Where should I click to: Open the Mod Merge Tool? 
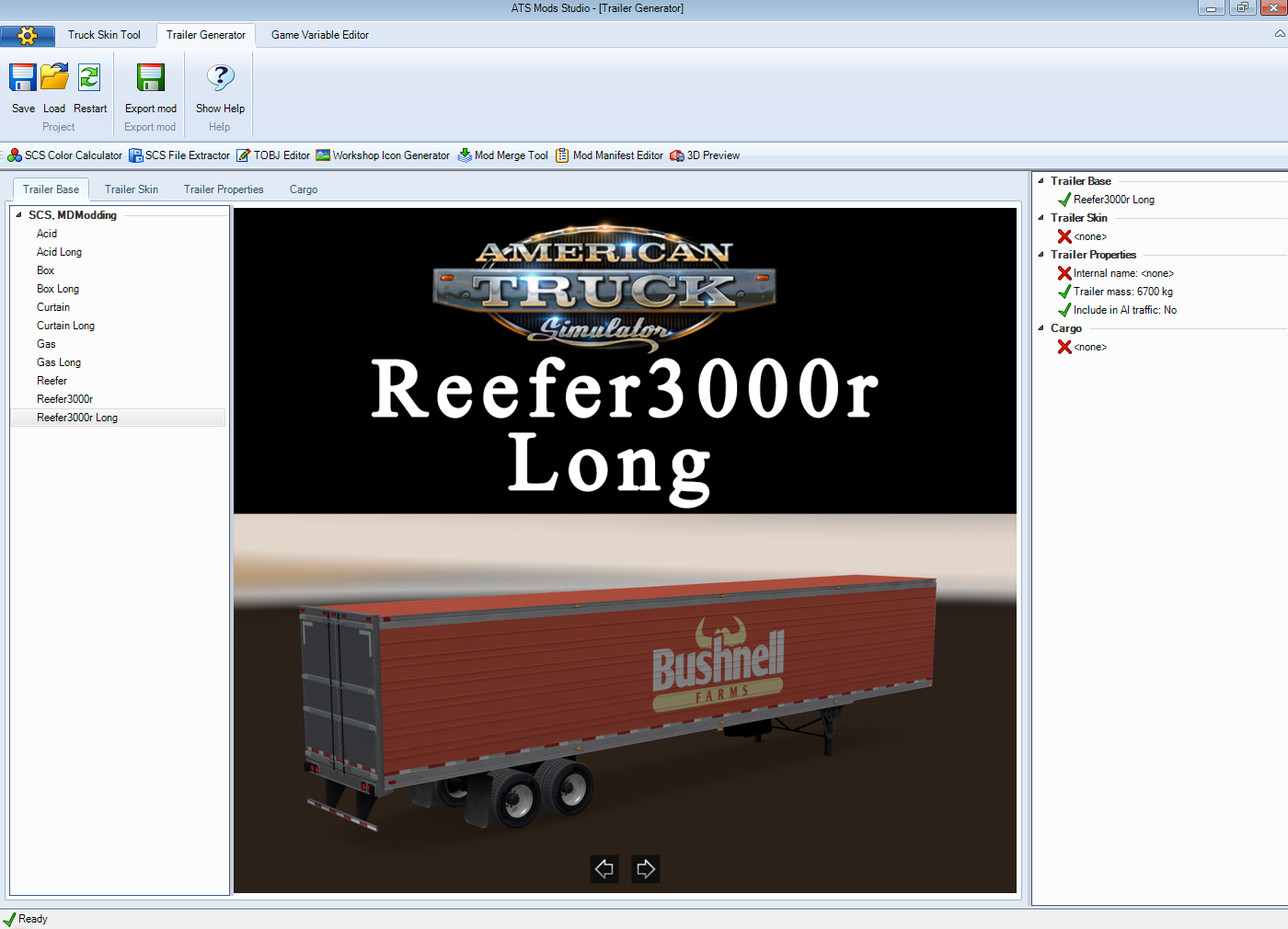tap(503, 155)
